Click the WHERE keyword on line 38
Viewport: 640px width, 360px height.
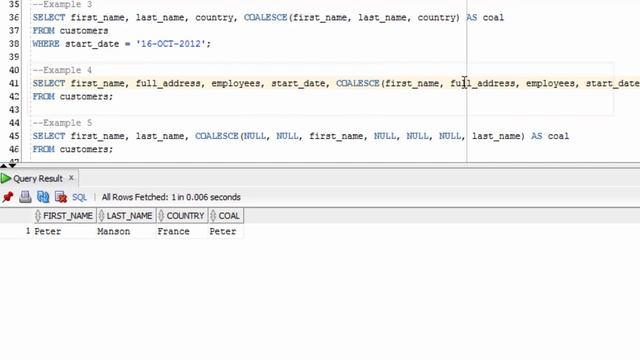coord(46,44)
